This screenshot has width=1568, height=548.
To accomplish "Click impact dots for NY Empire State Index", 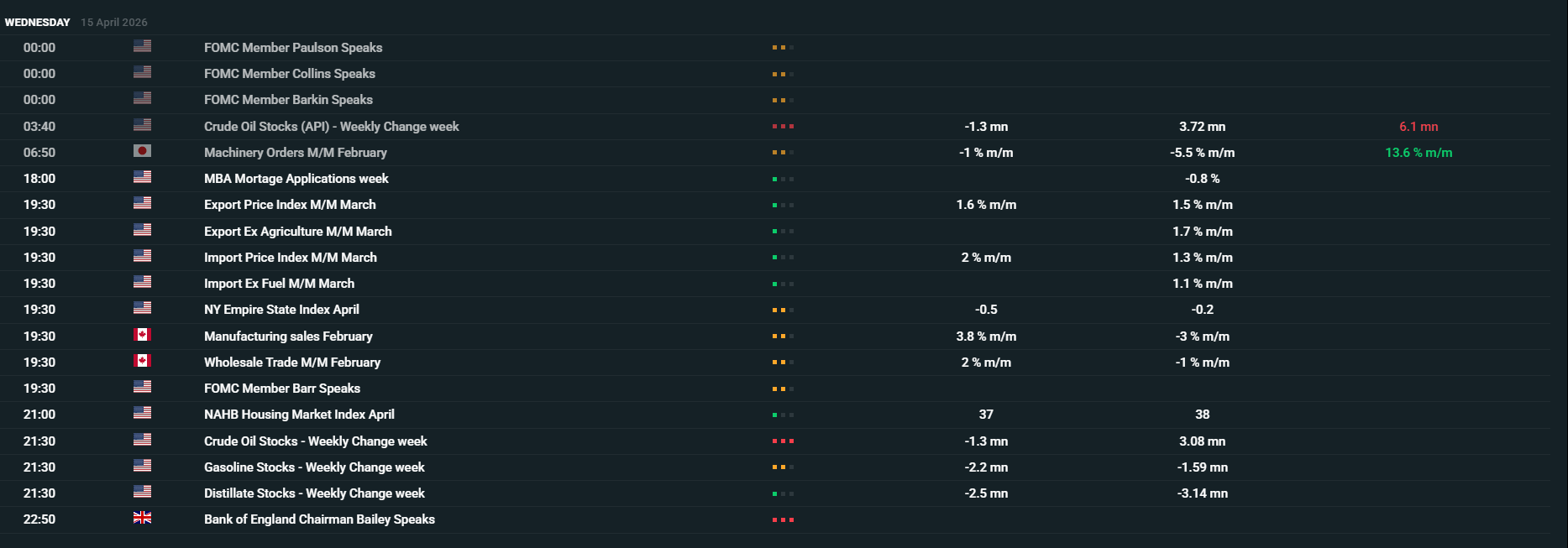I will click(783, 311).
